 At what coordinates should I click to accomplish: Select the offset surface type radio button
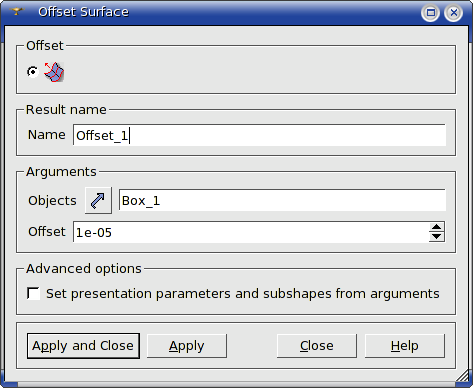[x=33, y=72]
